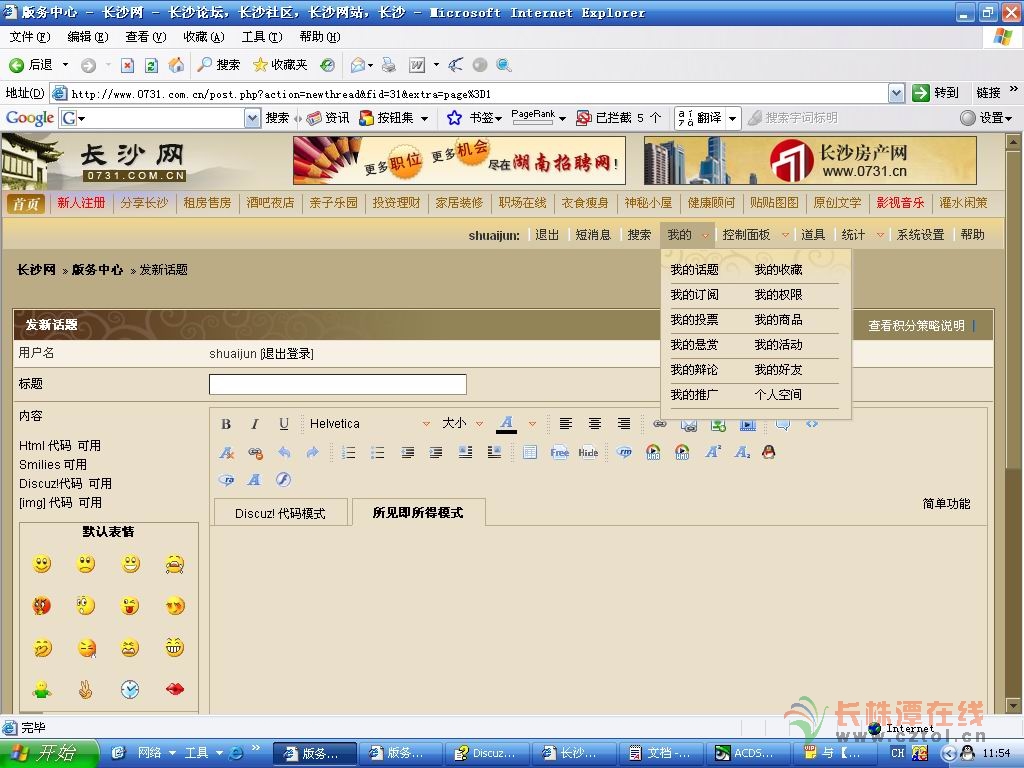Screen dimensions: 1024x768
Task: Insert table using grid icon
Action: pyautogui.click(x=530, y=453)
